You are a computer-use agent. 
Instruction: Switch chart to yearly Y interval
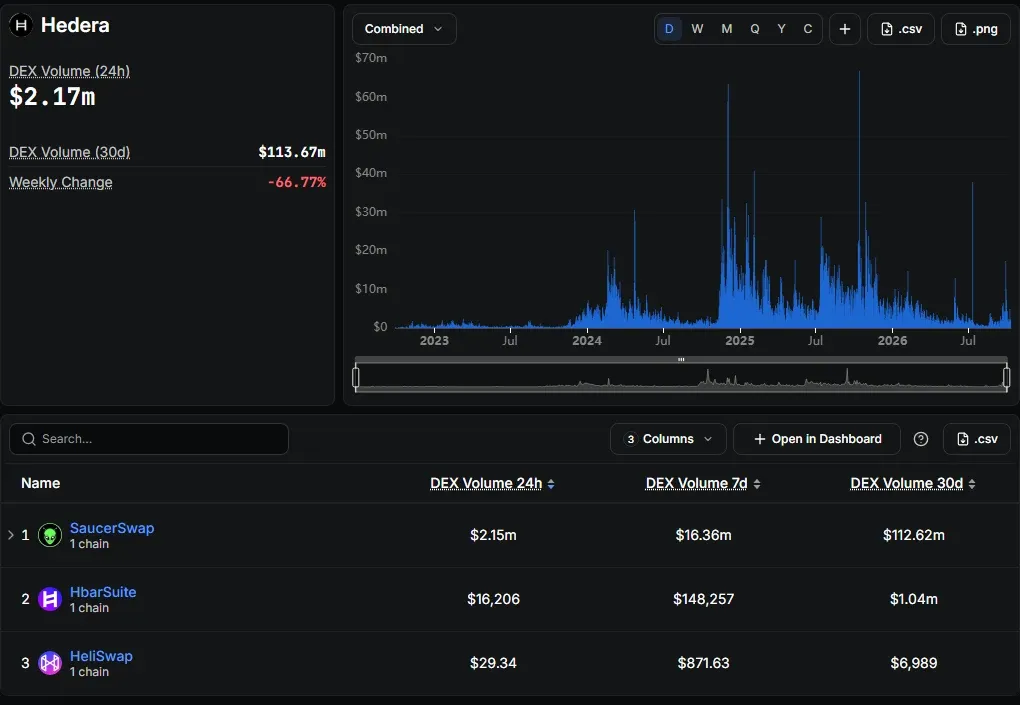[781, 29]
